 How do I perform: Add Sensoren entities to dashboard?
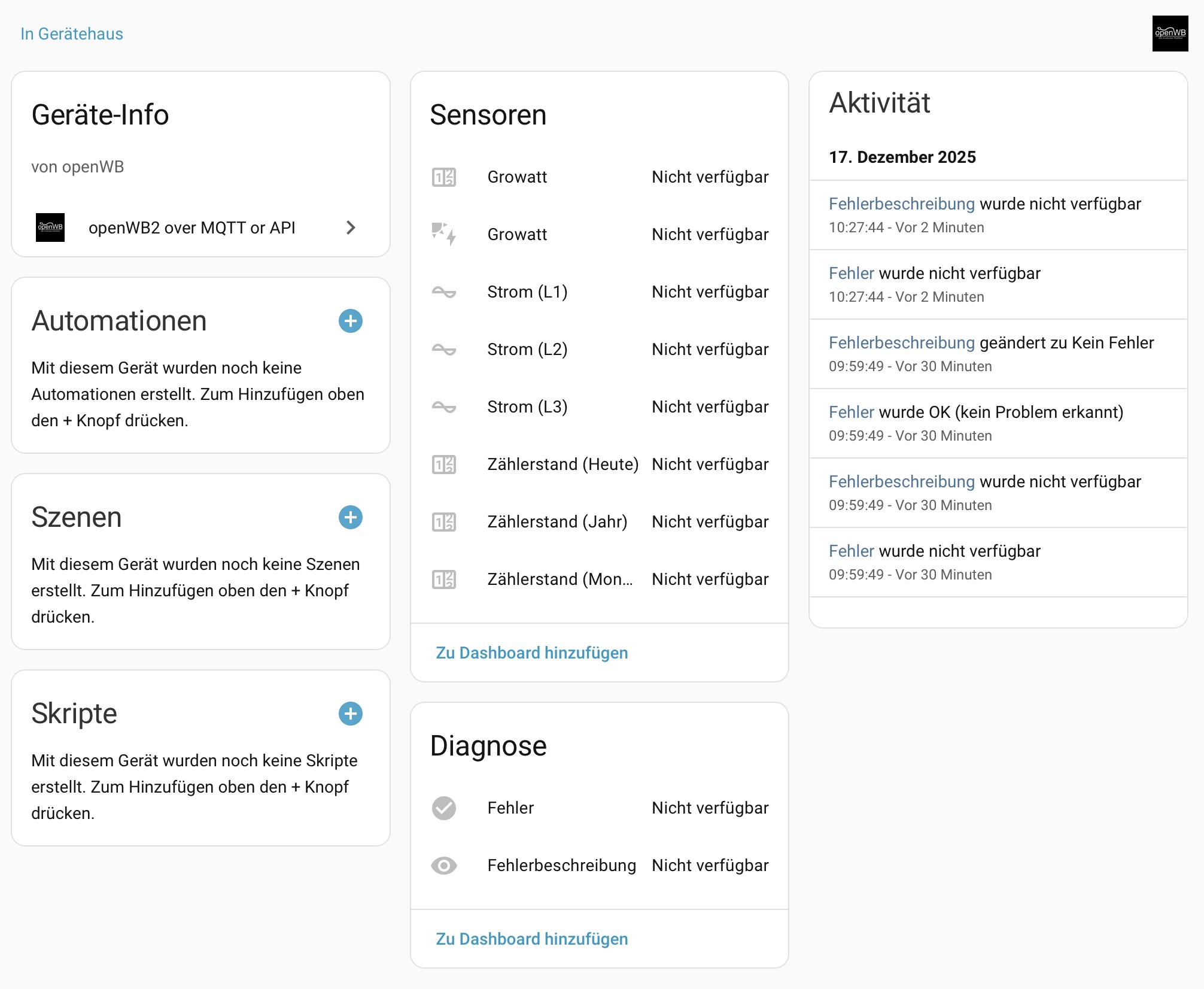pos(531,653)
